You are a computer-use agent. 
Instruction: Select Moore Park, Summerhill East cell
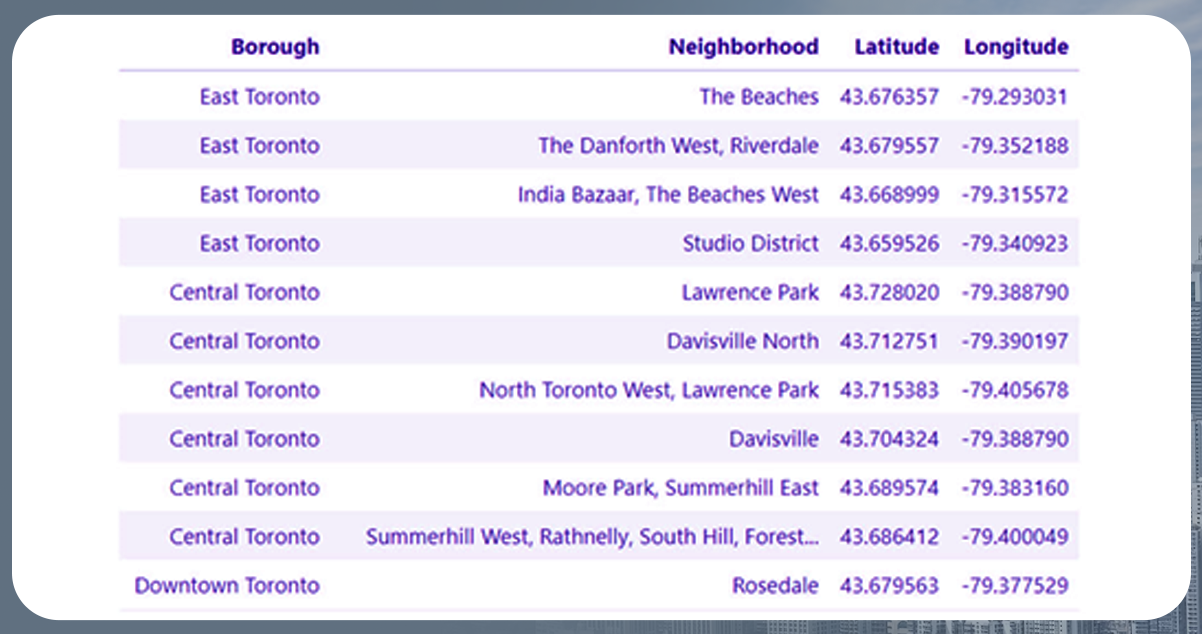point(680,489)
